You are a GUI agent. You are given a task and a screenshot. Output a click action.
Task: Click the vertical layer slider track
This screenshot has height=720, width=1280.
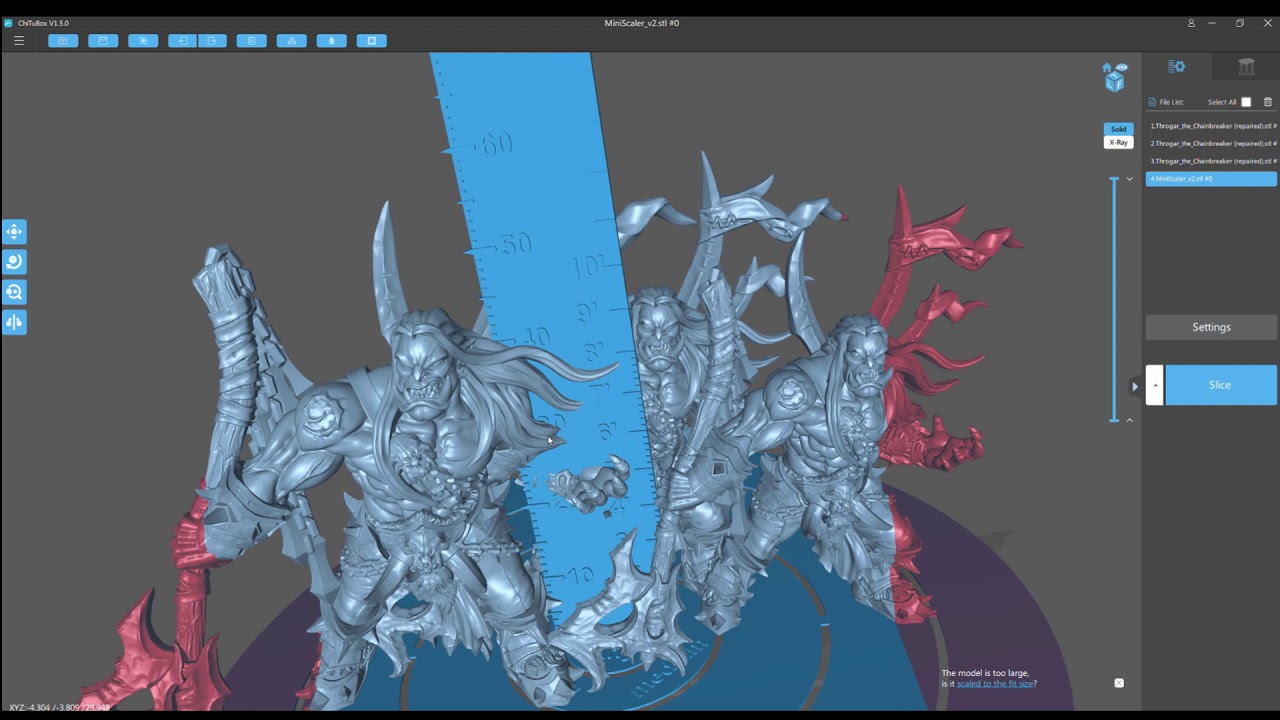click(1114, 299)
